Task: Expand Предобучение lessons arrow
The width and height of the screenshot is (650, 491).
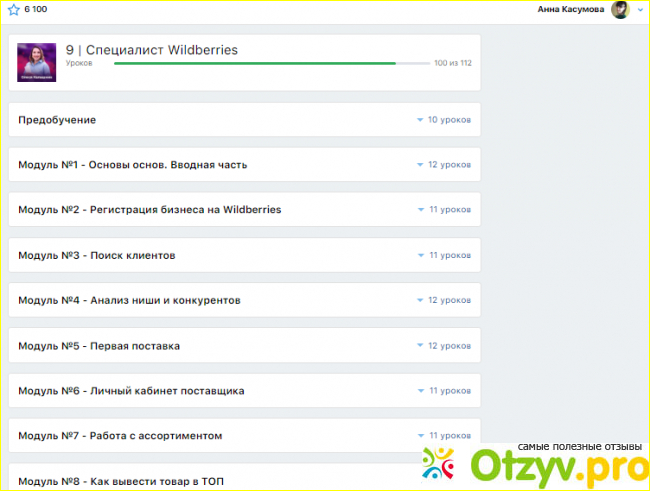Action: point(420,120)
